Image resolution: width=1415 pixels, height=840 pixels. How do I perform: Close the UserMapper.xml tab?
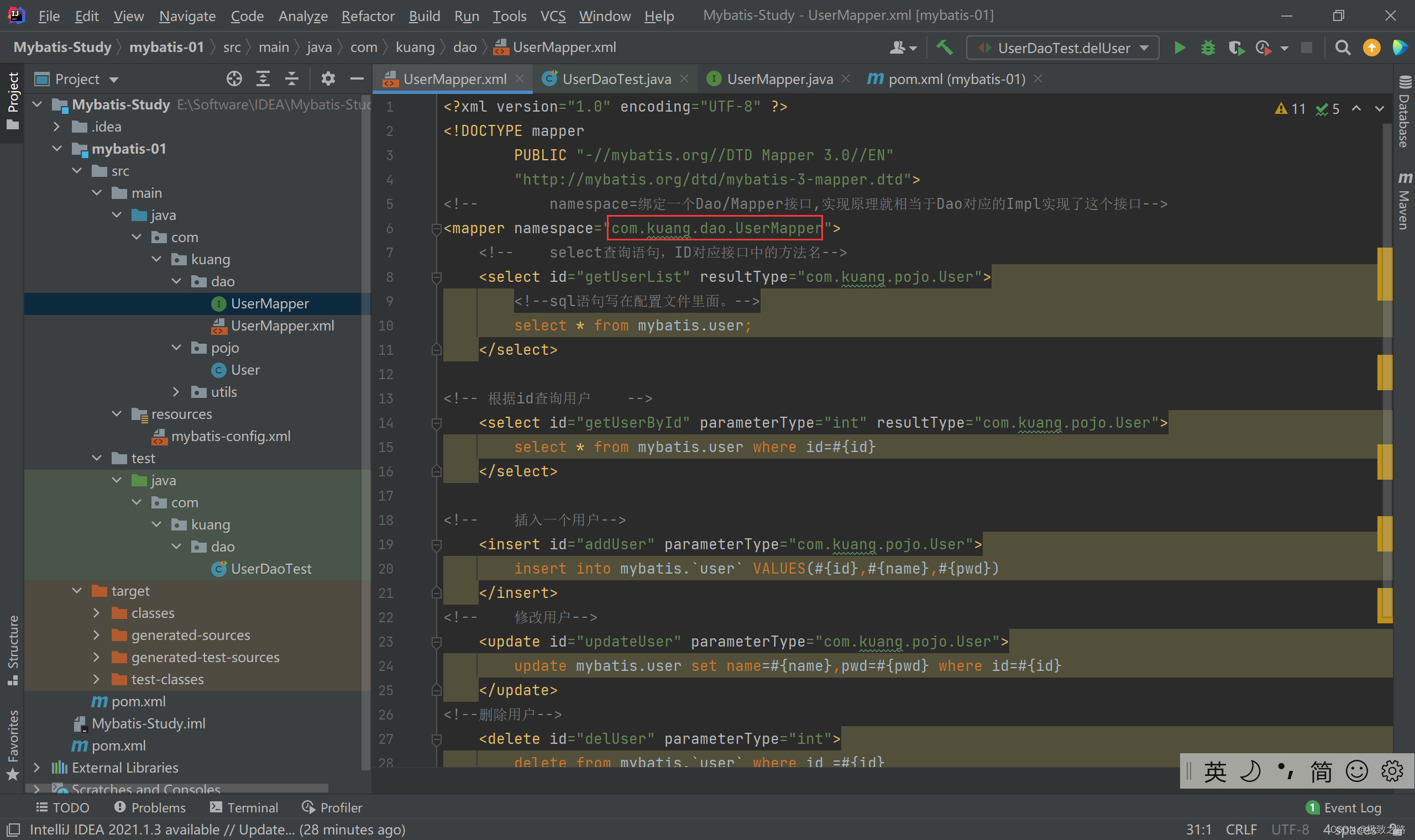tap(520, 78)
